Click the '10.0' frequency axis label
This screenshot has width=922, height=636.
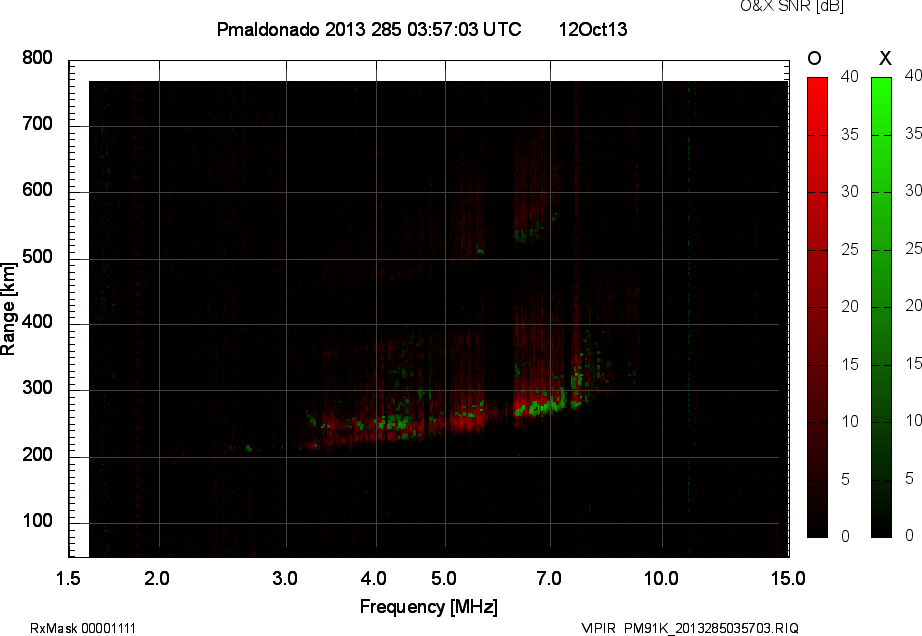tap(661, 578)
